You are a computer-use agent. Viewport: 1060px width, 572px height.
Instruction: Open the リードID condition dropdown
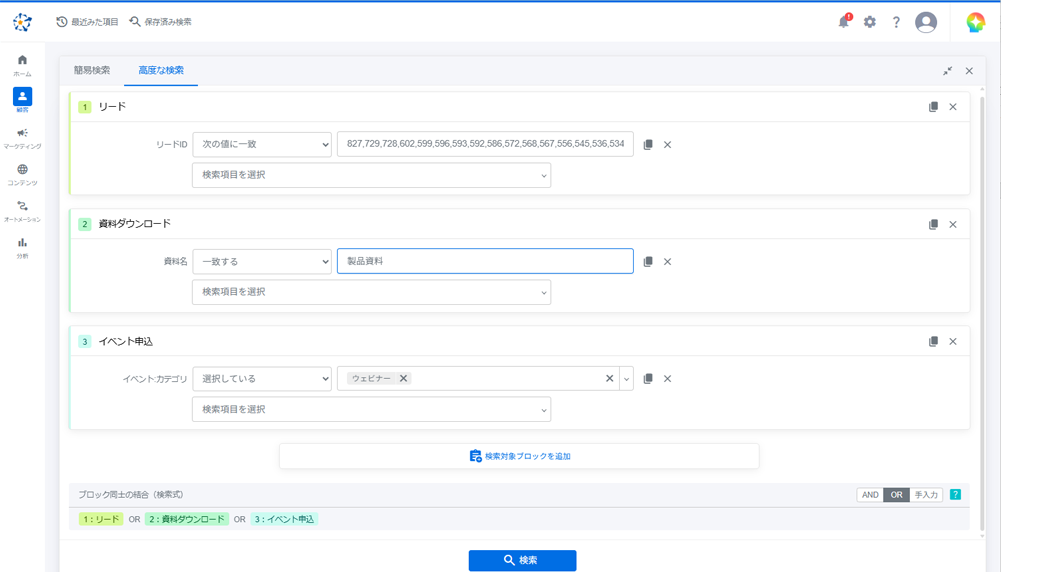tap(262, 145)
